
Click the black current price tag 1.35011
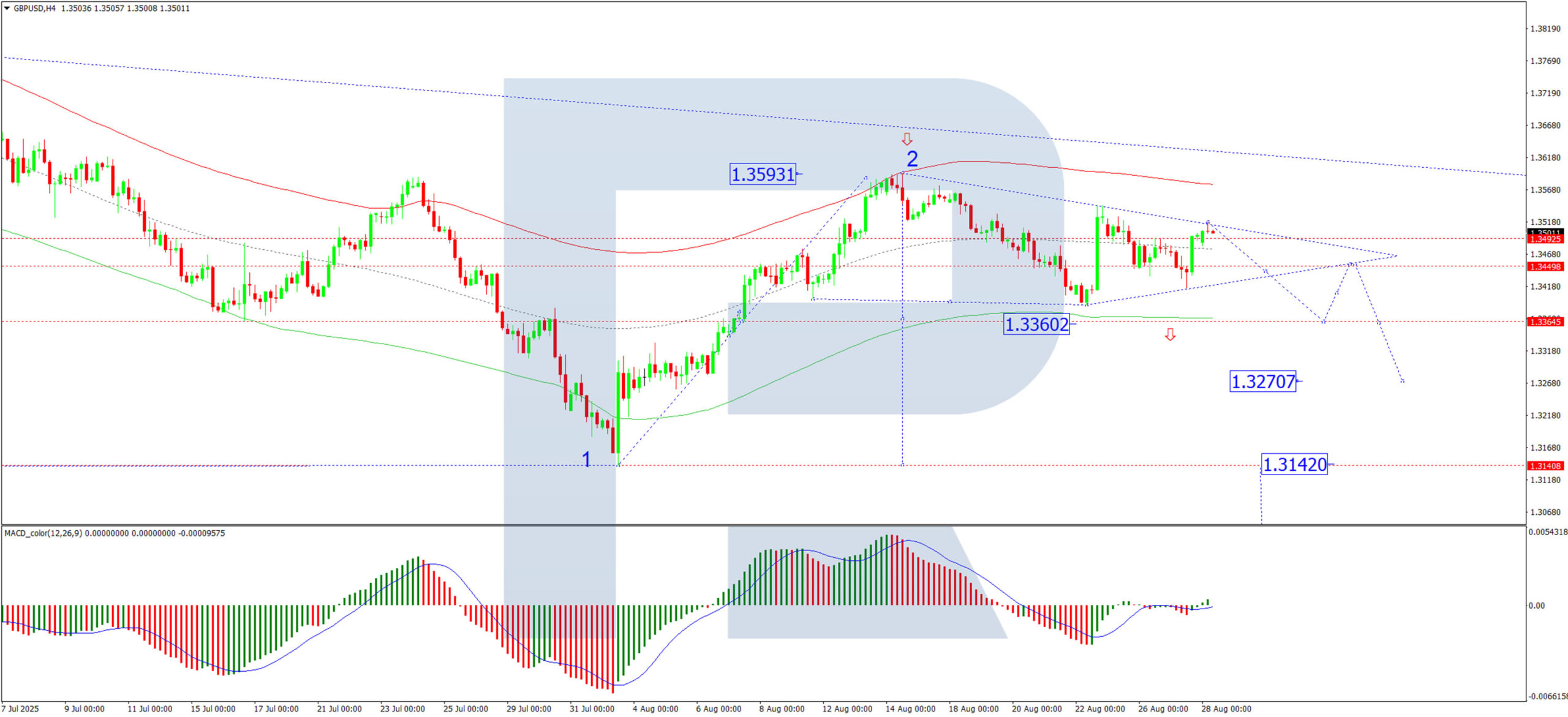1545,233
